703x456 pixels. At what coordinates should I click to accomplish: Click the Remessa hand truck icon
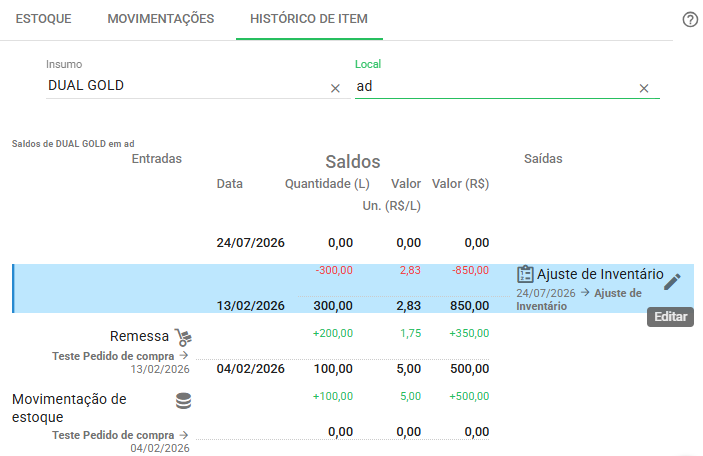tap(183, 337)
